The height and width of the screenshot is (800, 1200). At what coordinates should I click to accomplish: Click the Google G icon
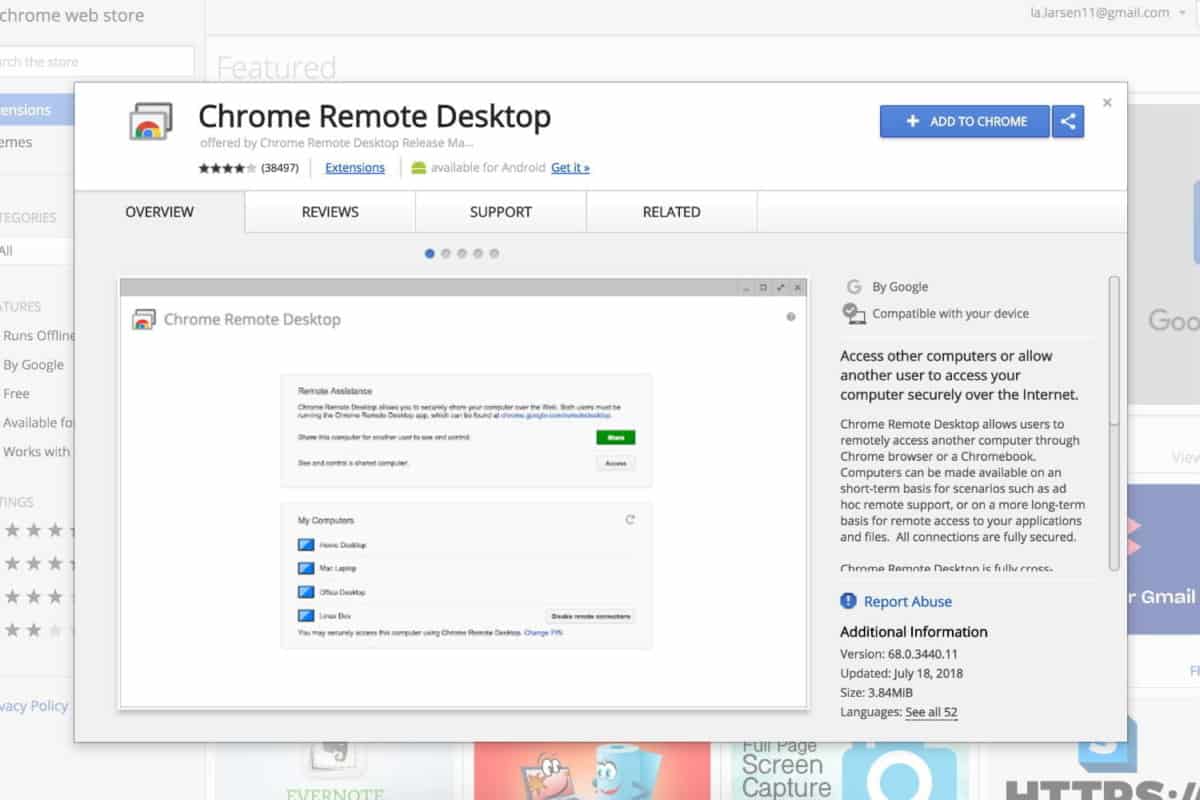pos(854,287)
